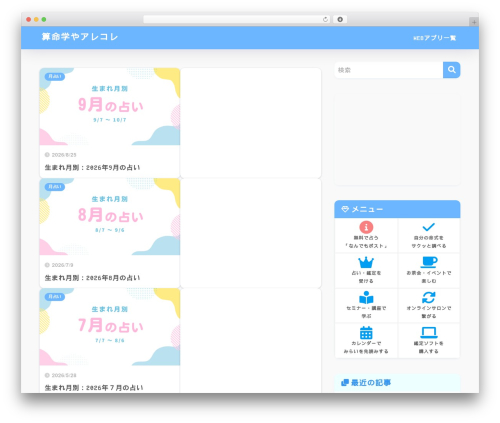Open article 生まれ月別:2026年8月の占い
The height and width of the screenshot is (423, 500).
pyautogui.click(x=92, y=278)
